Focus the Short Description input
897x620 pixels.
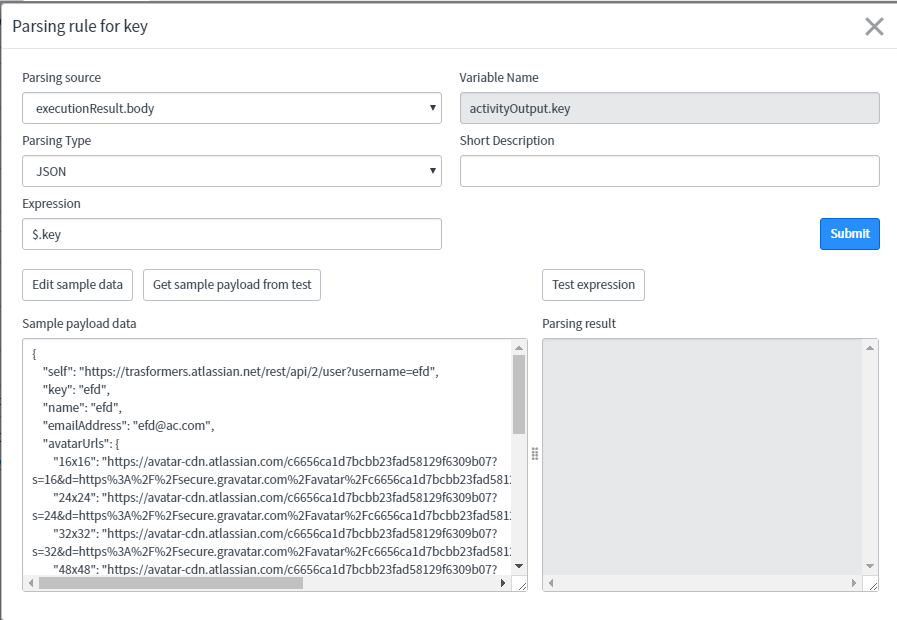(x=669, y=171)
